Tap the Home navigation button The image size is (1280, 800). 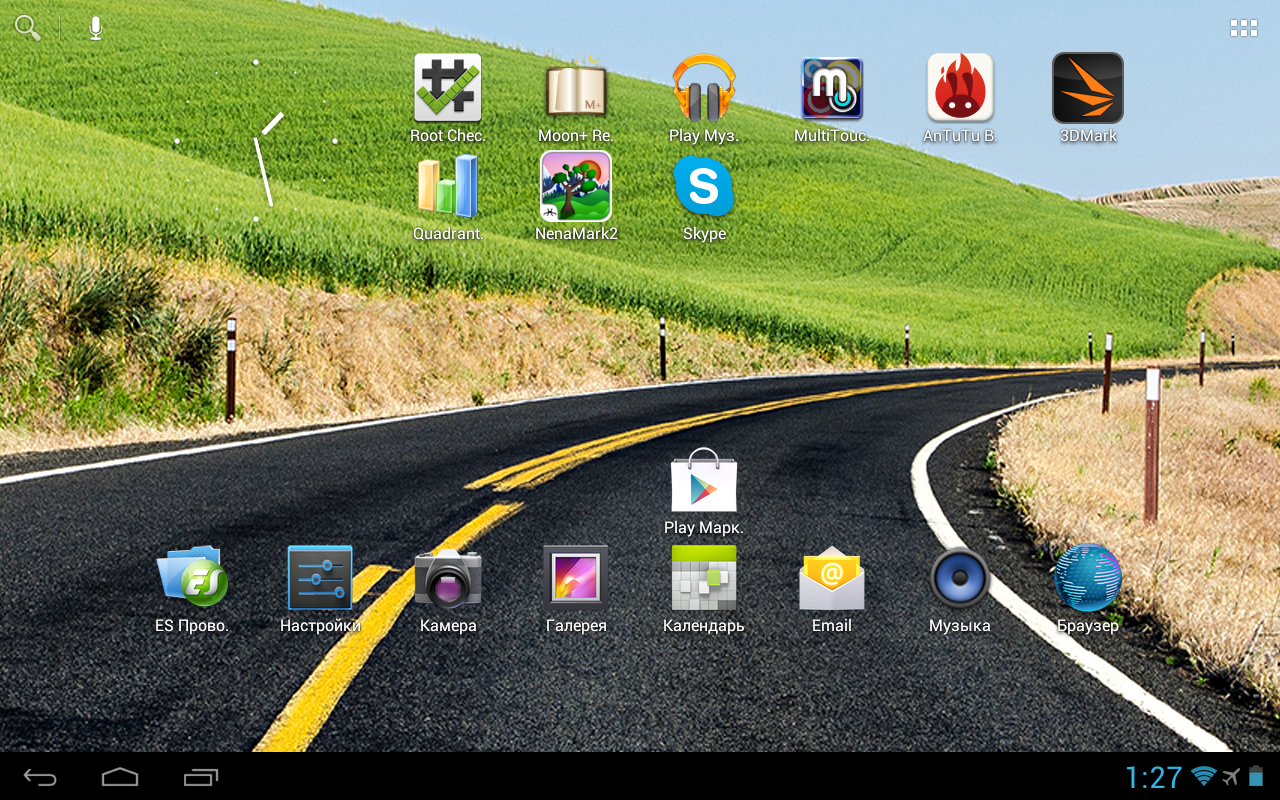120,777
